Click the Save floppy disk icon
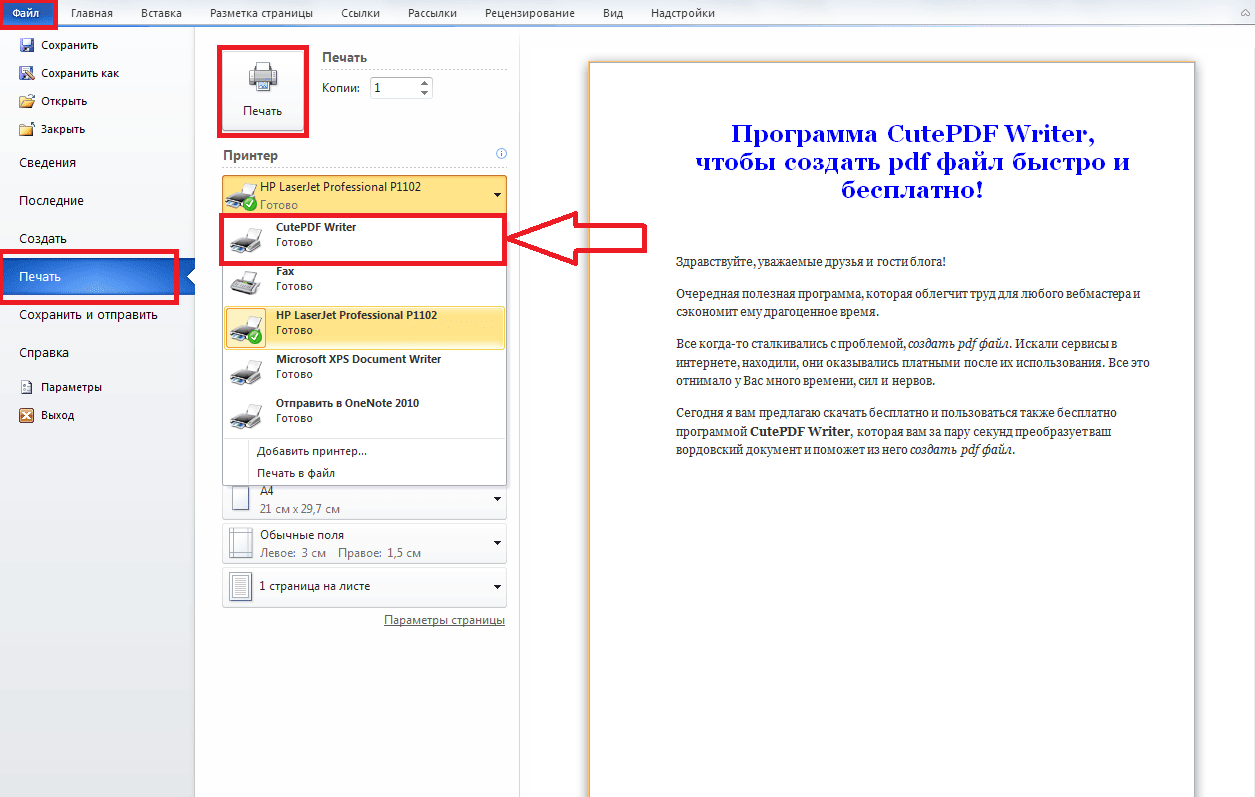Screen dimensions: 1255x797 pos(27,45)
